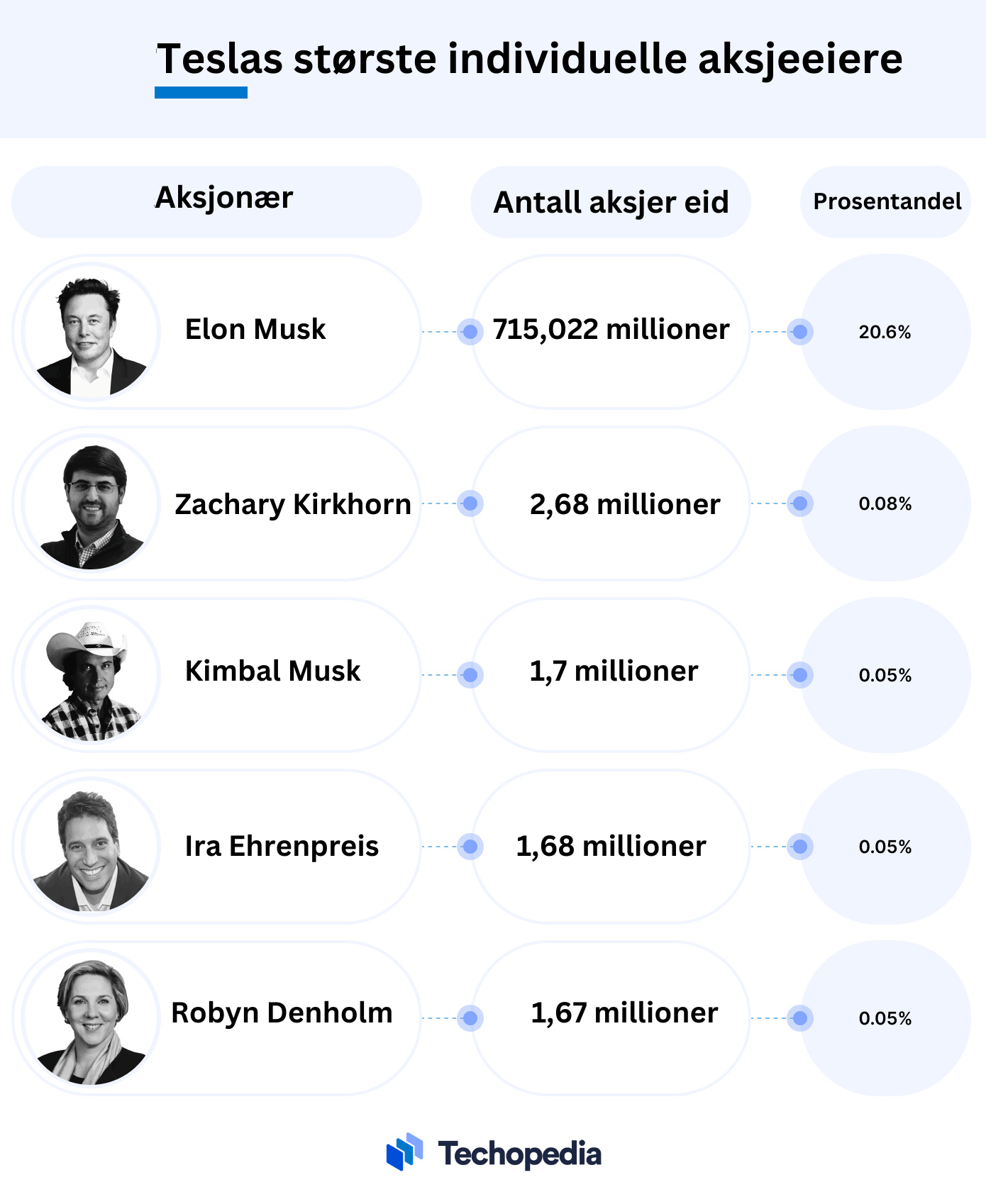Screen dimensions: 986x1204
Task: Click the Techopedia logo icon
Action: (x=404, y=1152)
